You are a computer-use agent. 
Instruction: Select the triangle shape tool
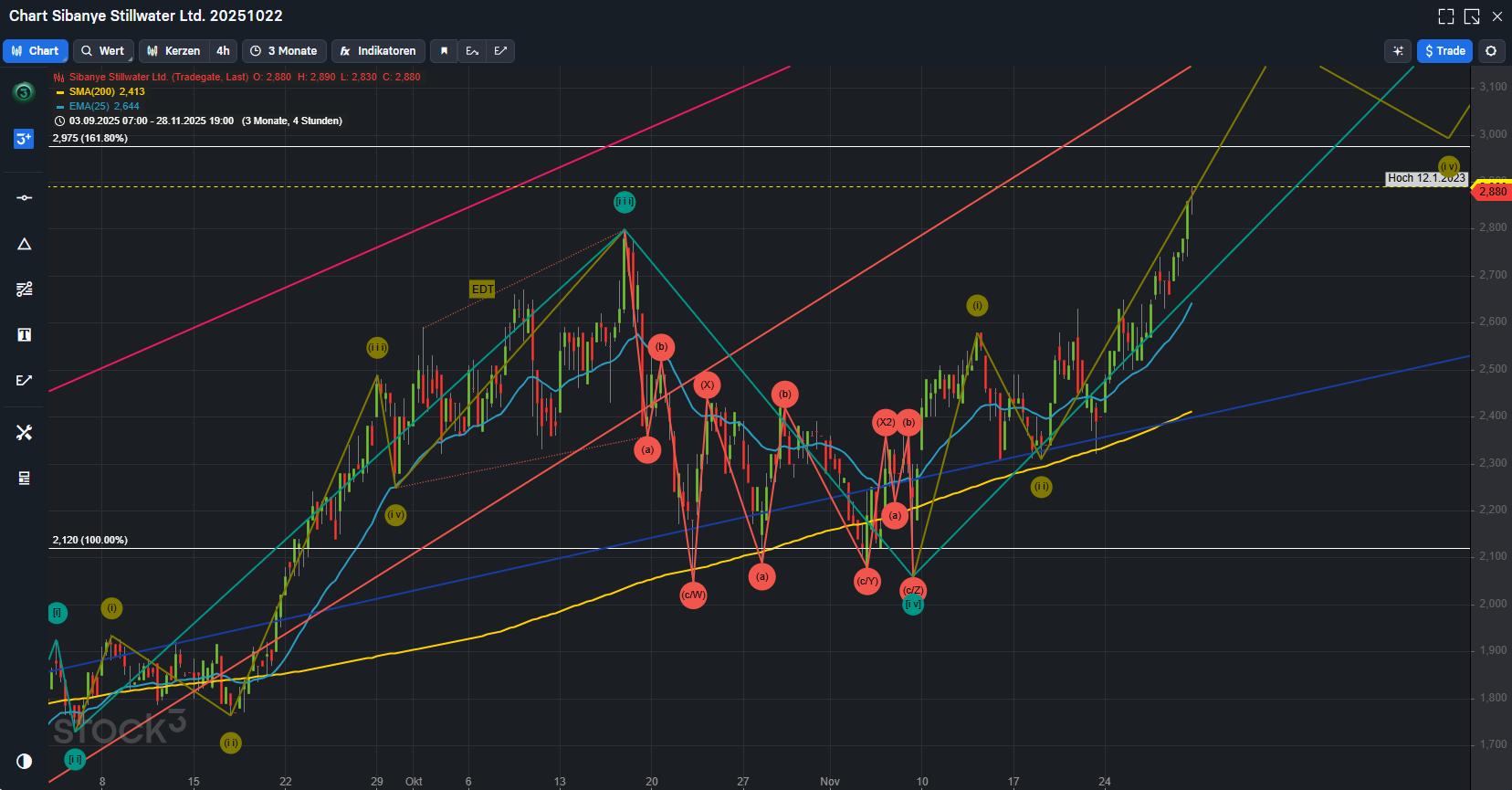pos(25,244)
